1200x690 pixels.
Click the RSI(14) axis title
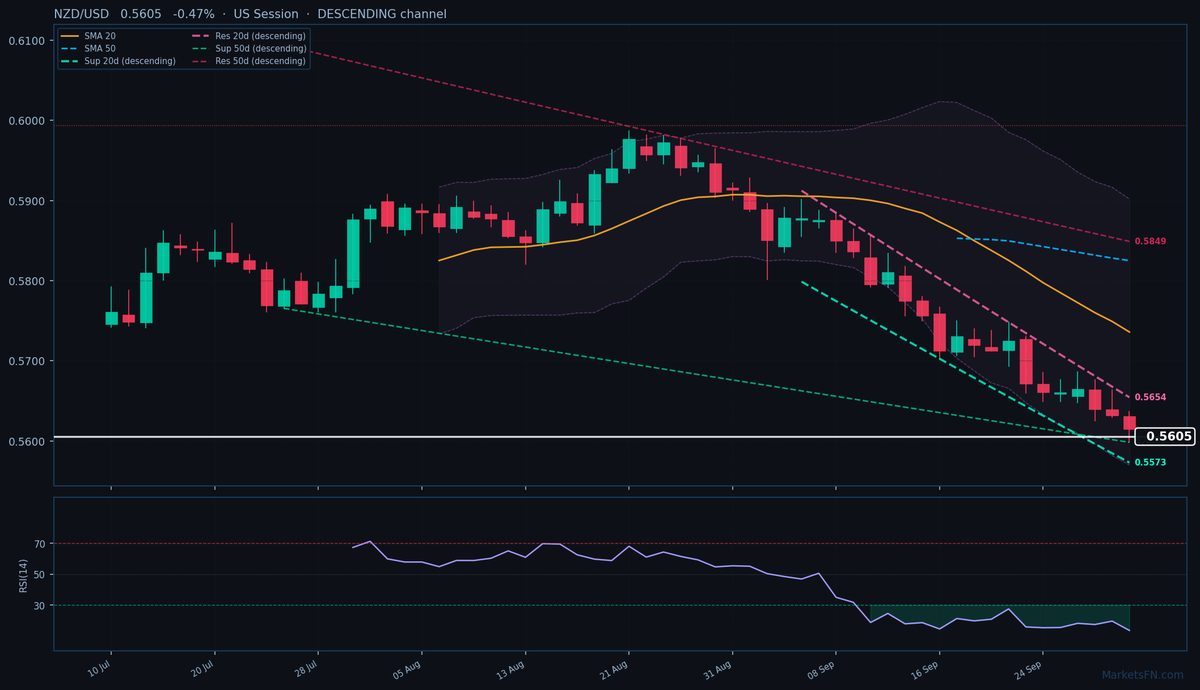point(23,574)
